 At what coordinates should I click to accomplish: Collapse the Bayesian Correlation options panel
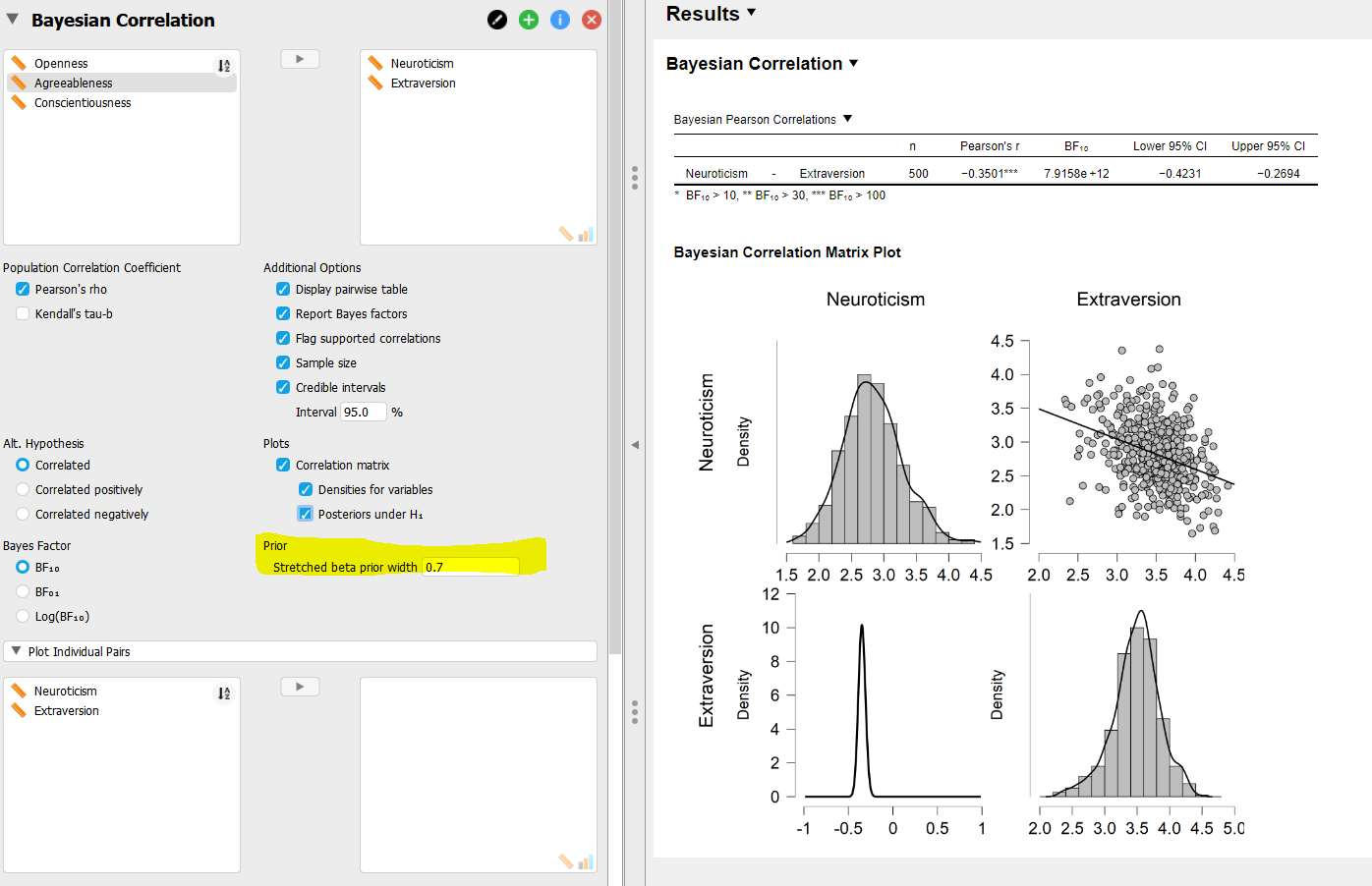tap(11, 20)
